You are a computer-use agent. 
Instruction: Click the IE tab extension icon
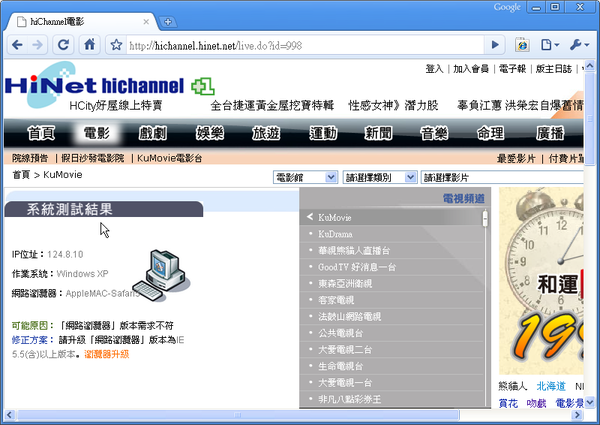[522, 45]
